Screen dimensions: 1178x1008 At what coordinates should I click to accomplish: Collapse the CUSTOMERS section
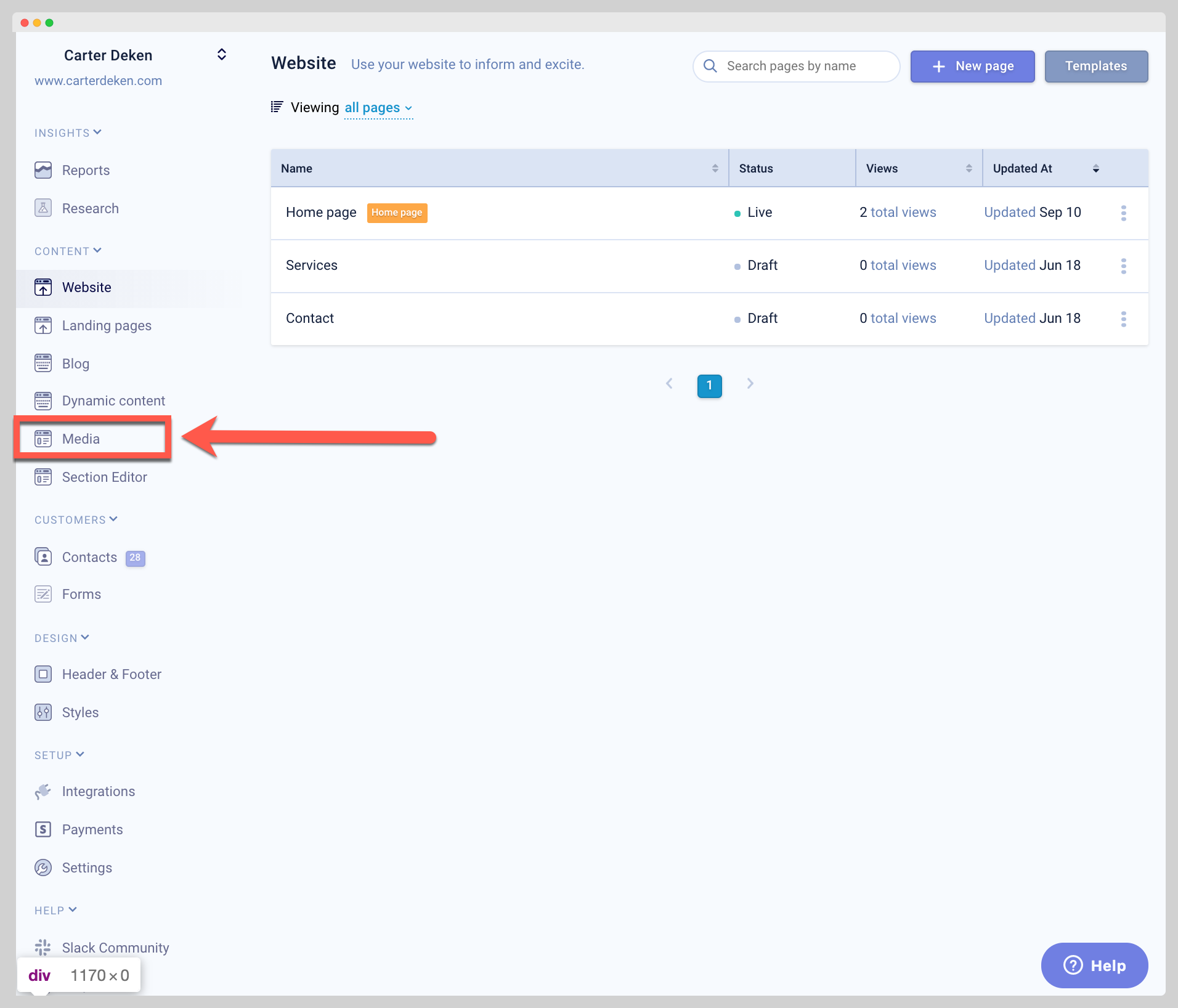click(x=76, y=519)
